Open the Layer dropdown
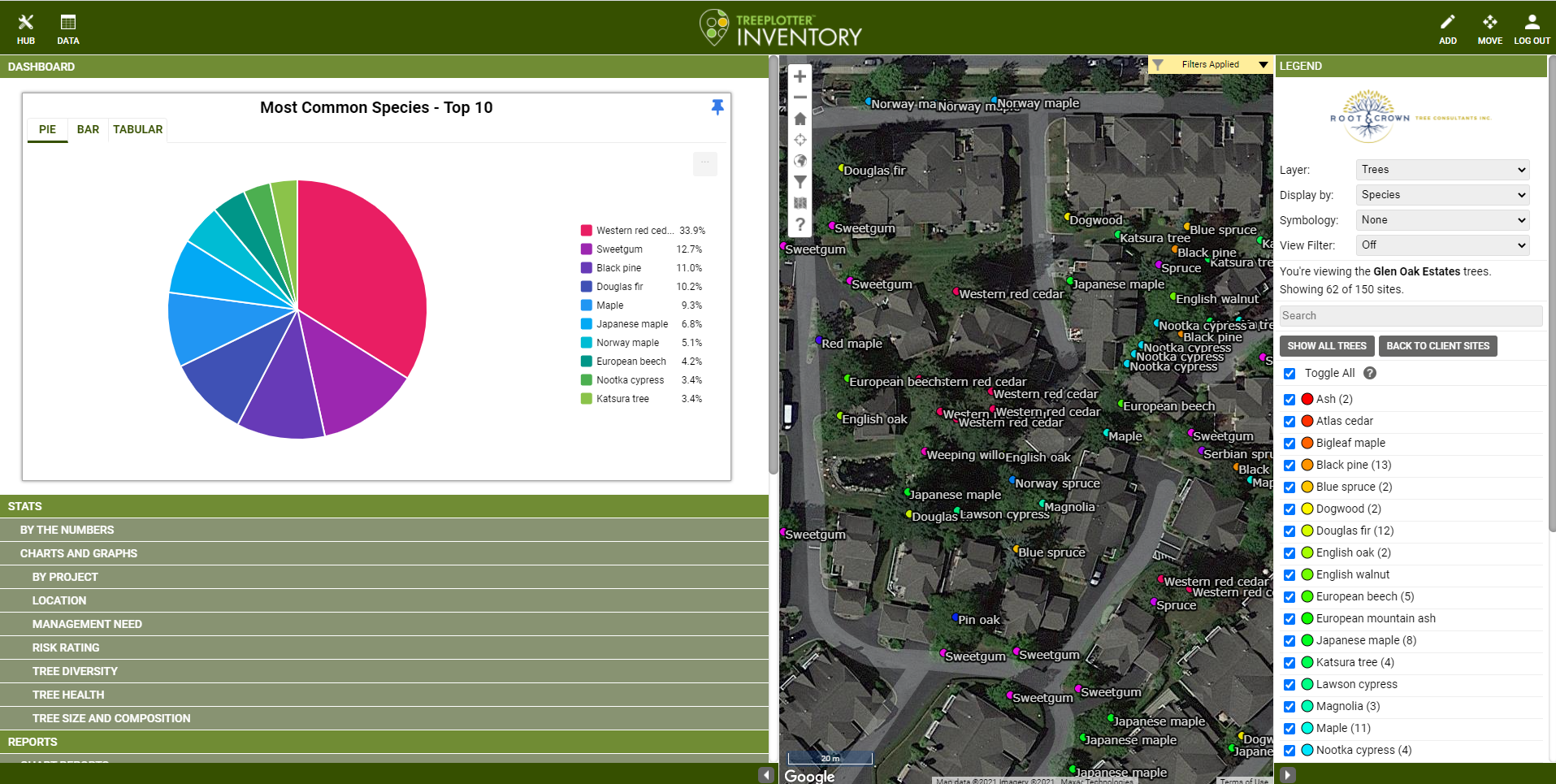Viewport: 1556px width, 784px height. pos(1442,170)
